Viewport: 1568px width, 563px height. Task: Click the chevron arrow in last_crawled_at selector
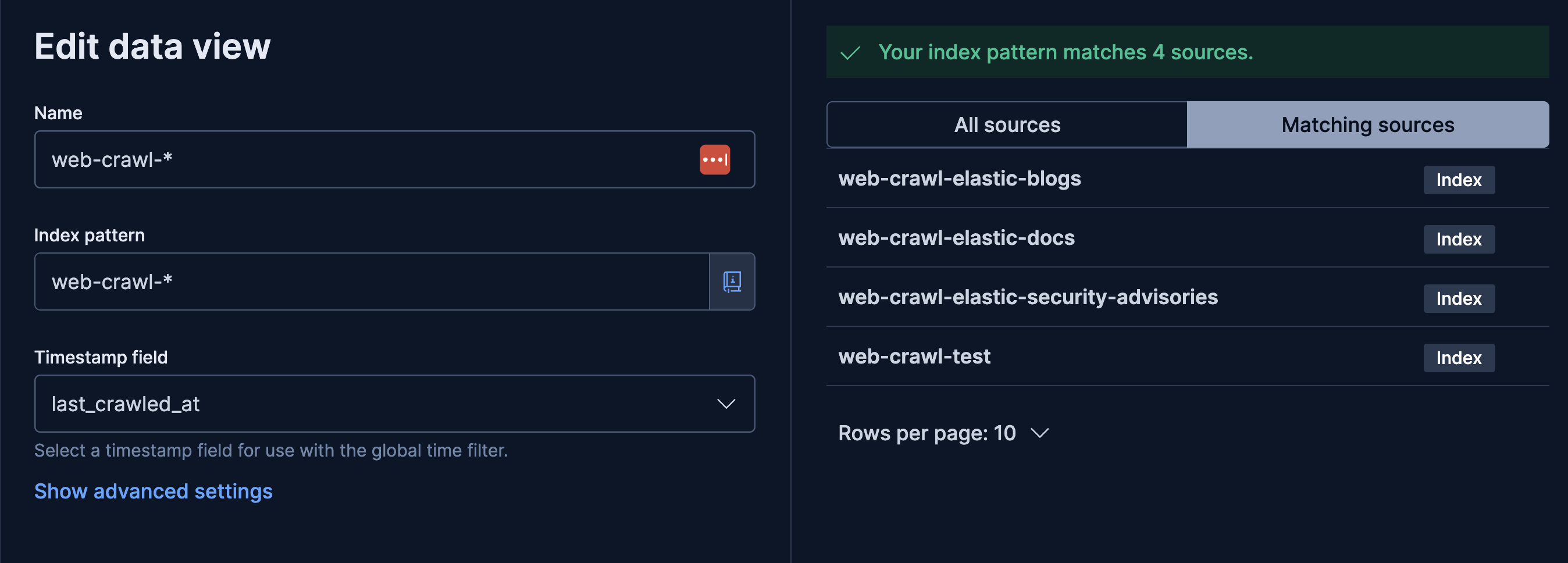[x=726, y=404]
